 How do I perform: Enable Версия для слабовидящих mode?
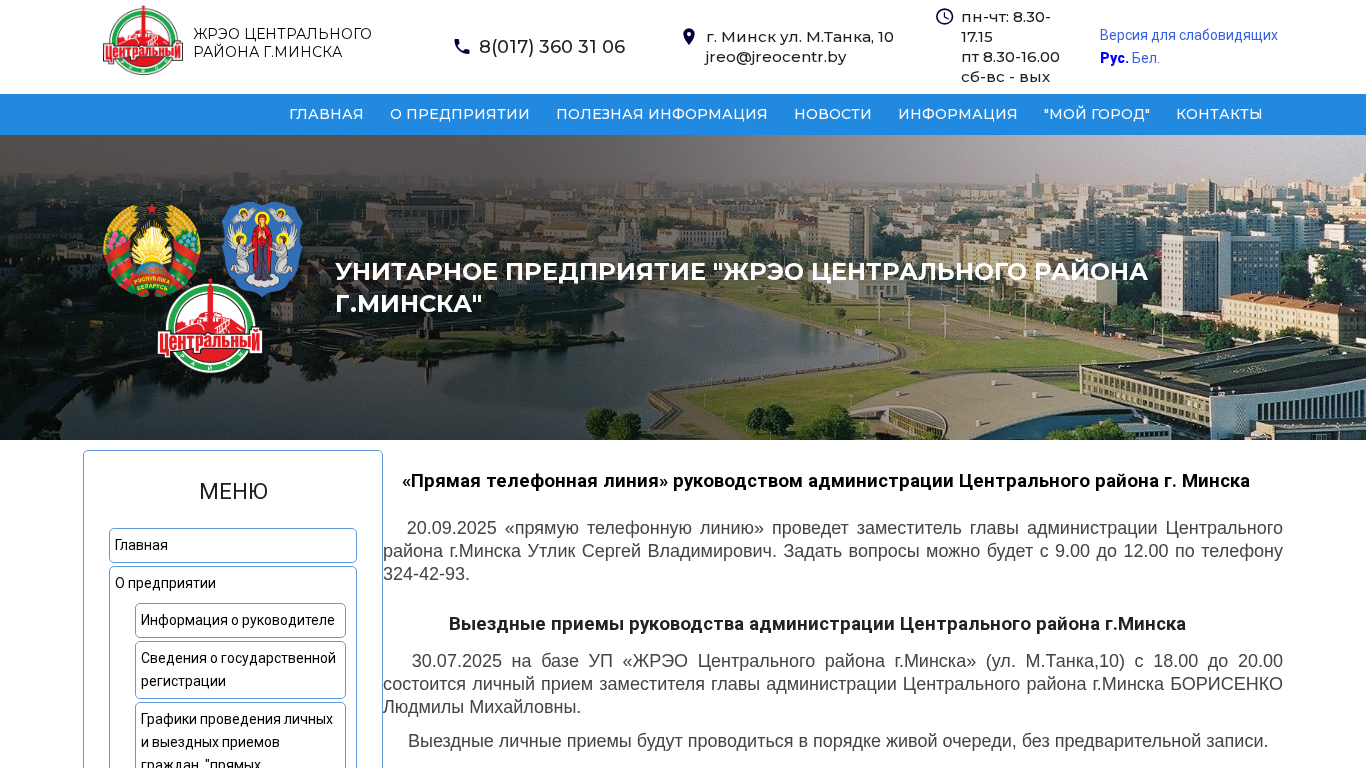pyautogui.click(x=1188, y=35)
